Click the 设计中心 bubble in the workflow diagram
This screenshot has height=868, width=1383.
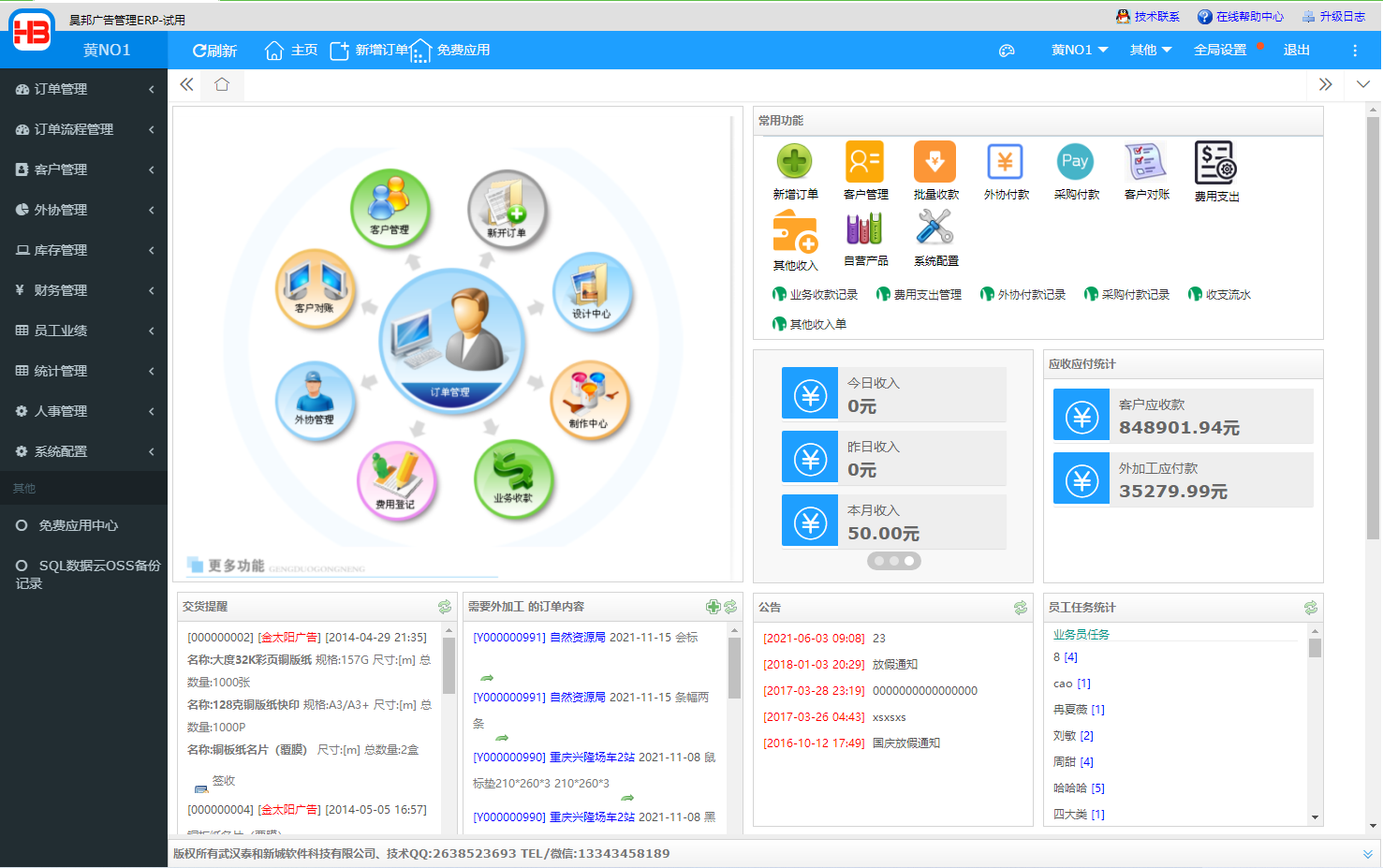point(592,292)
